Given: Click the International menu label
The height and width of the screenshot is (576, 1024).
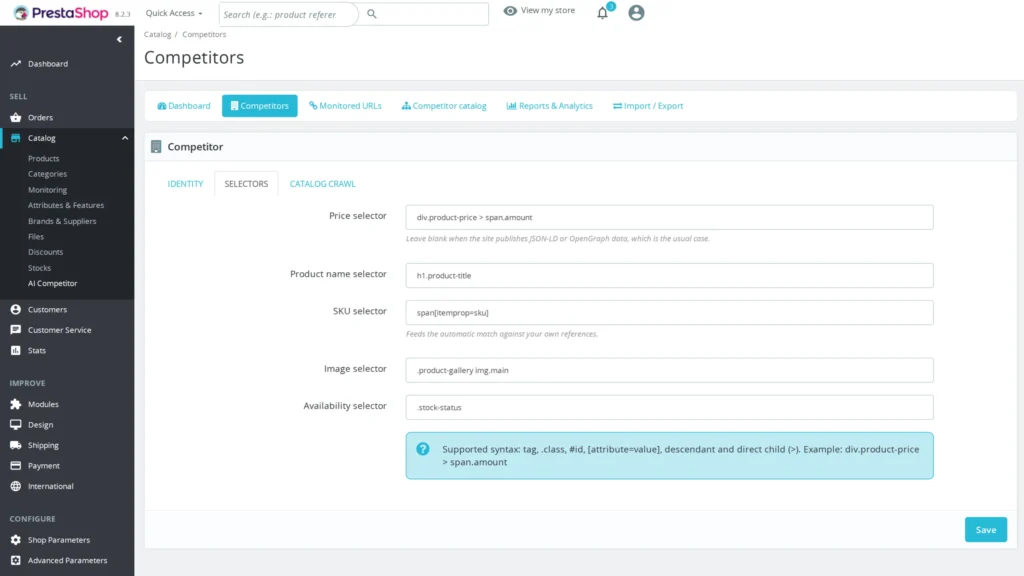Looking at the screenshot, I should click(x=51, y=487).
